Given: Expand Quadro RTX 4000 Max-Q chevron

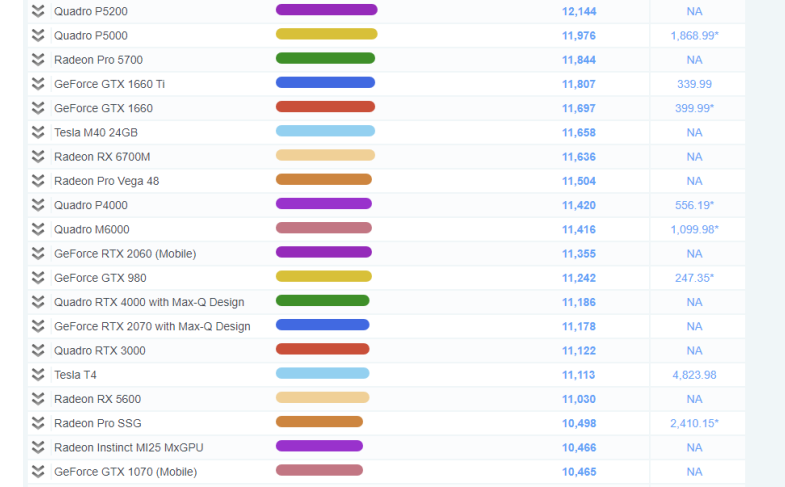Looking at the screenshot, I should [x=38, y=302].
